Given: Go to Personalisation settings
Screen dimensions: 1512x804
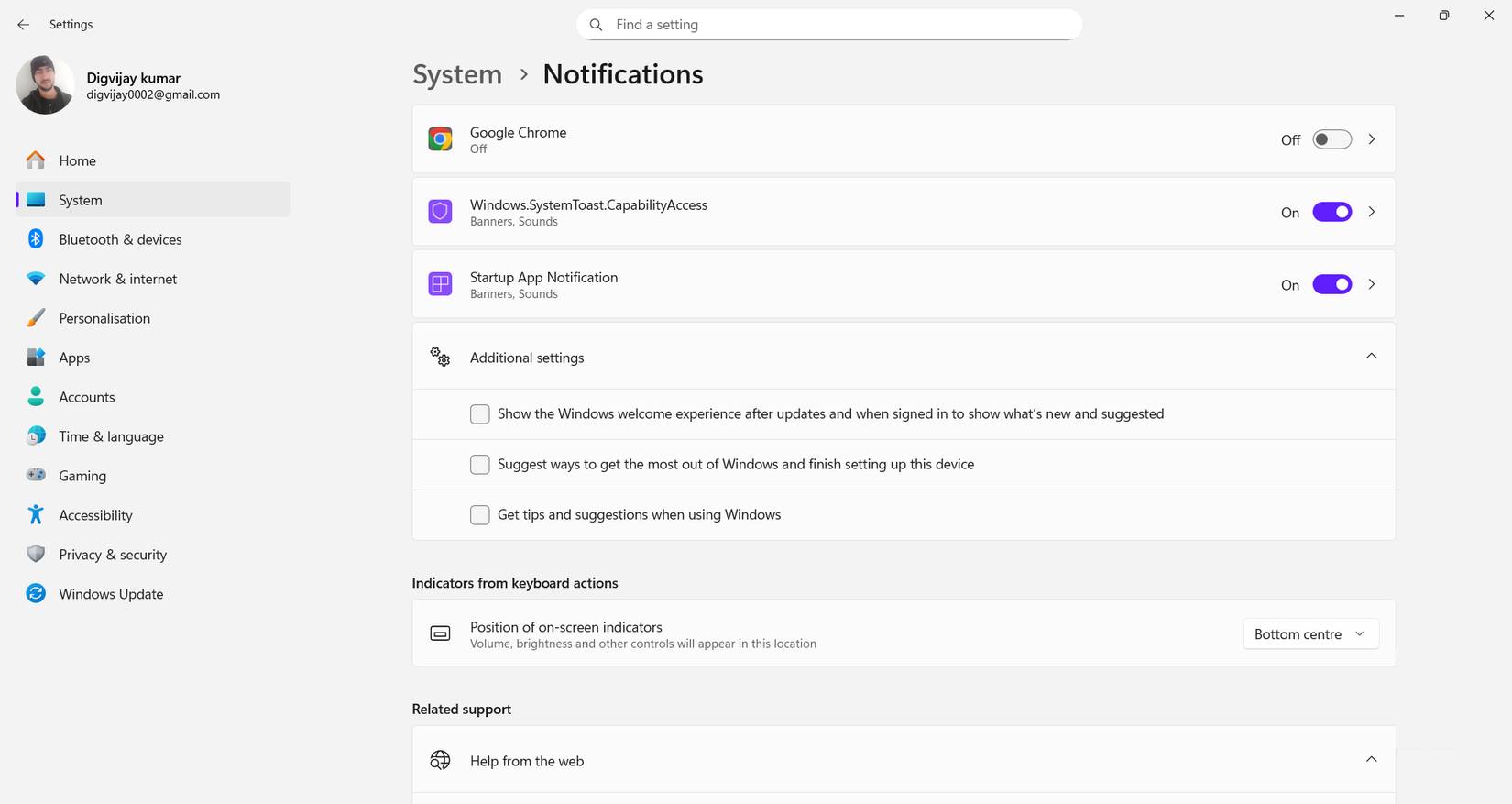Looking at the screenshot, I should [x=104, y=318].
